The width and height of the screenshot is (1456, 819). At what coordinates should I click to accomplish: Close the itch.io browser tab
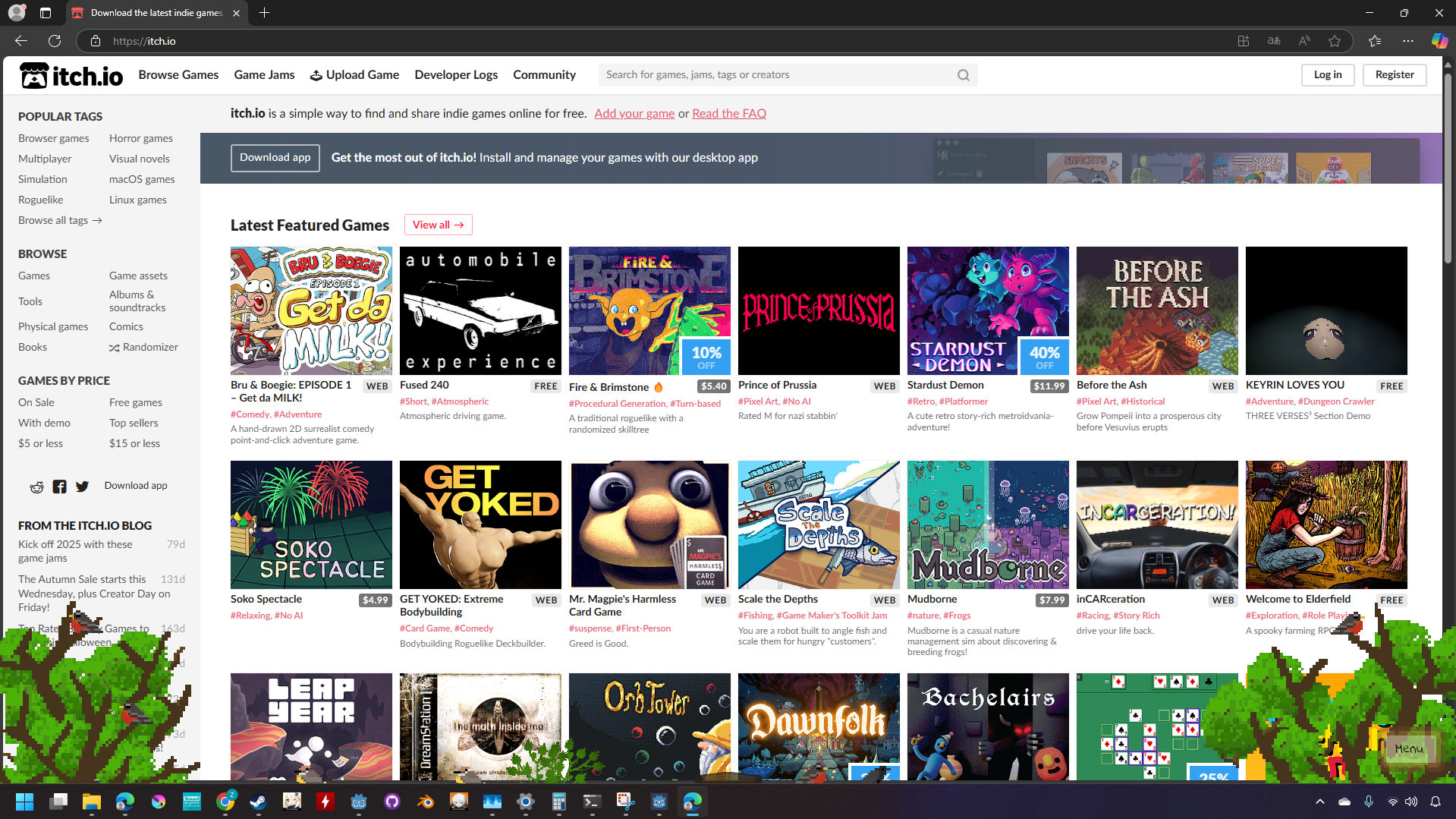coord(237,13)
